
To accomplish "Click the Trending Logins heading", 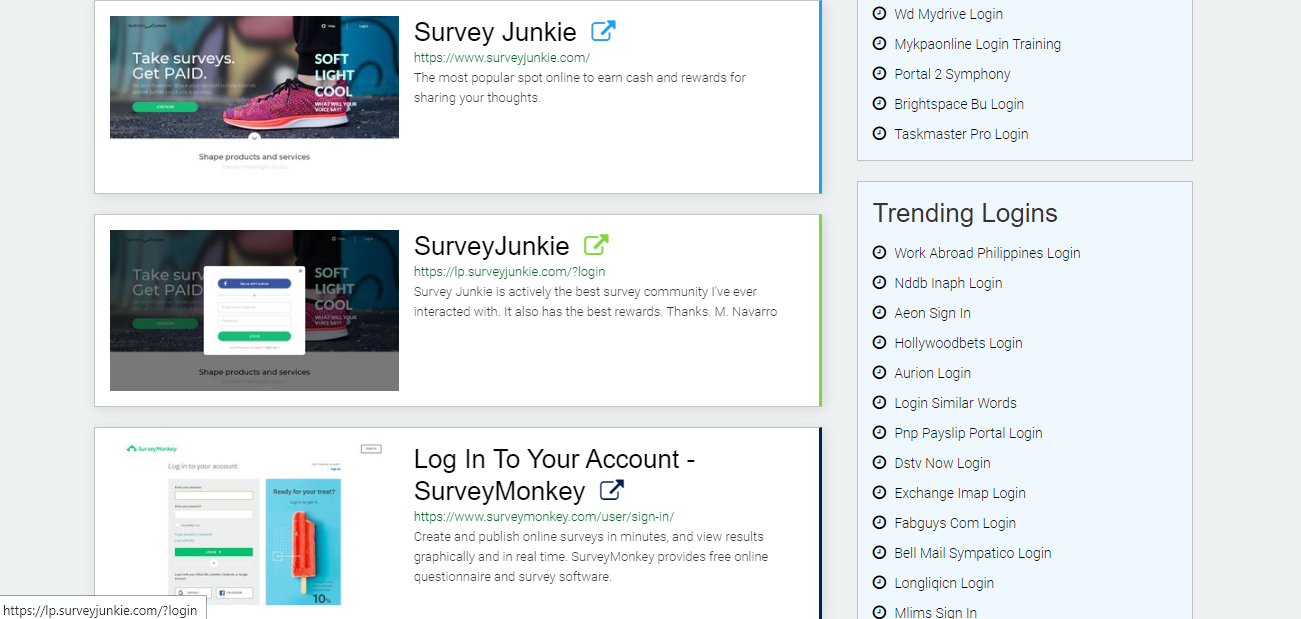I will (965, 213).
